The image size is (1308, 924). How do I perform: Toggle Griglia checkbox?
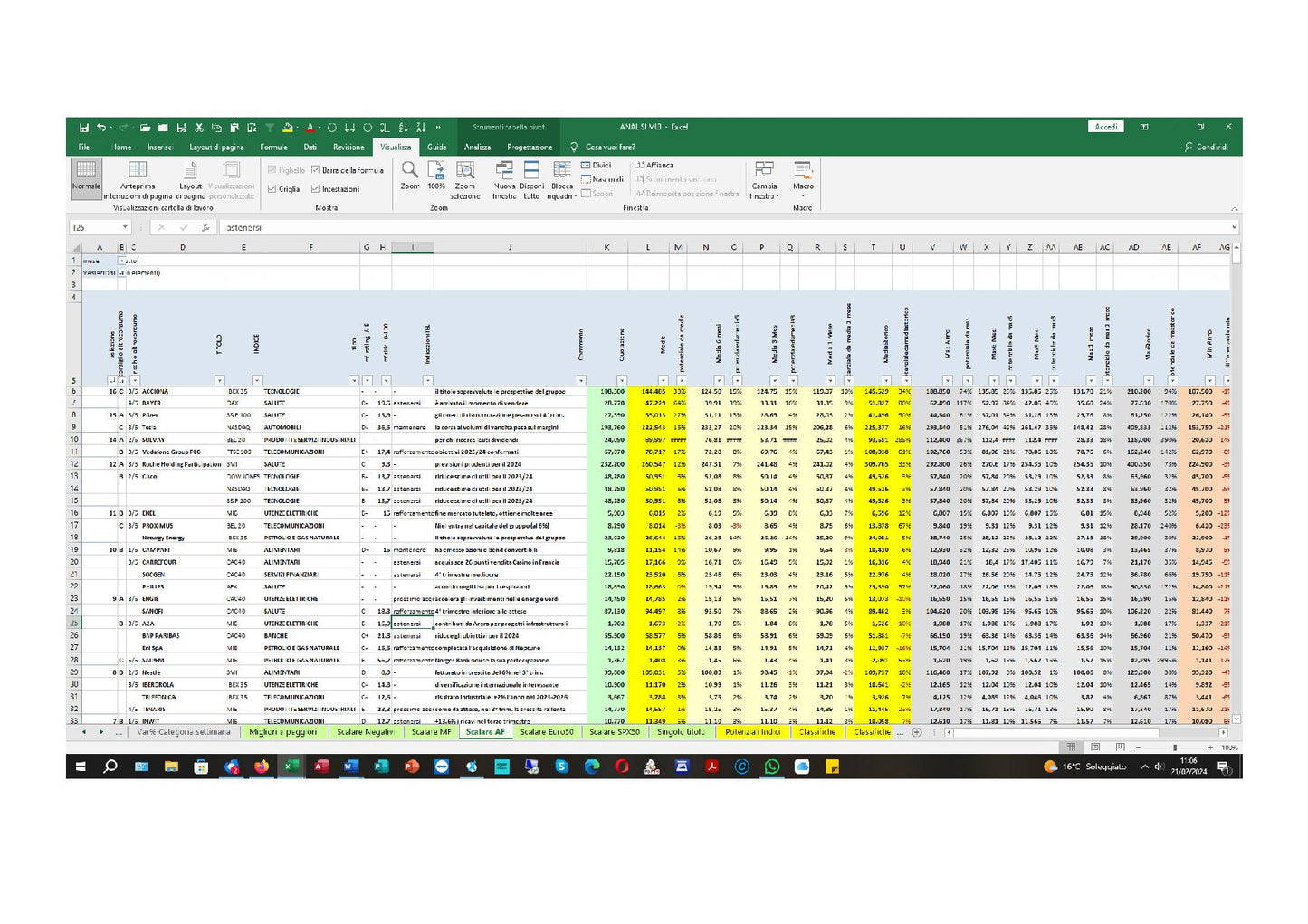pyautogui.click(x=272, y=188)
